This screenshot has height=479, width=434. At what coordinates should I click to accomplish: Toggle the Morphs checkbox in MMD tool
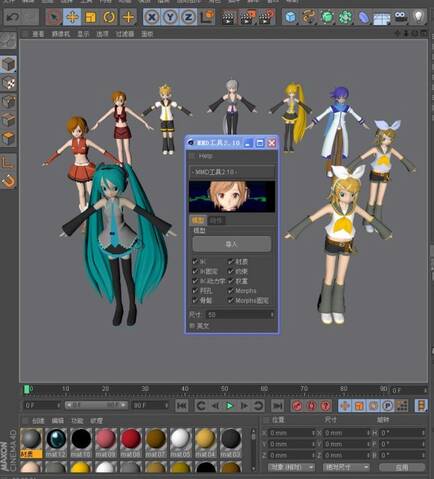[x=231, y=291]
